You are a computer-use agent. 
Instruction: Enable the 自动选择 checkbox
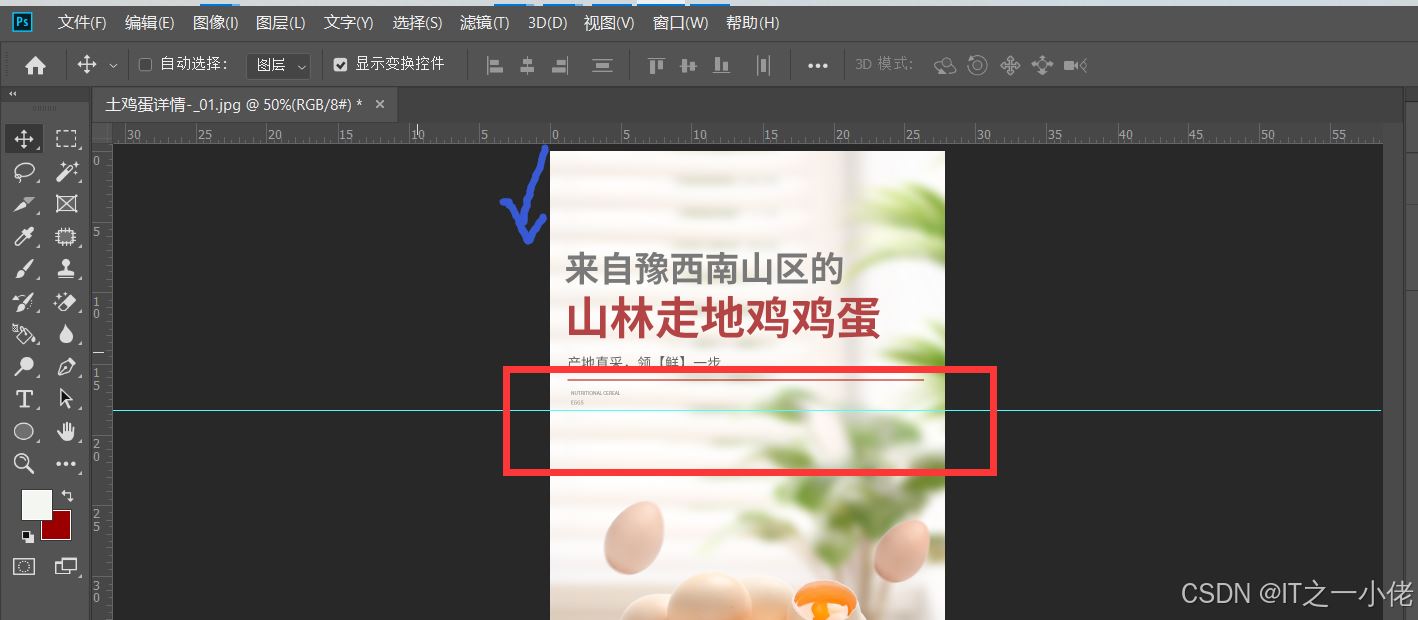click(x=145, y=65)
